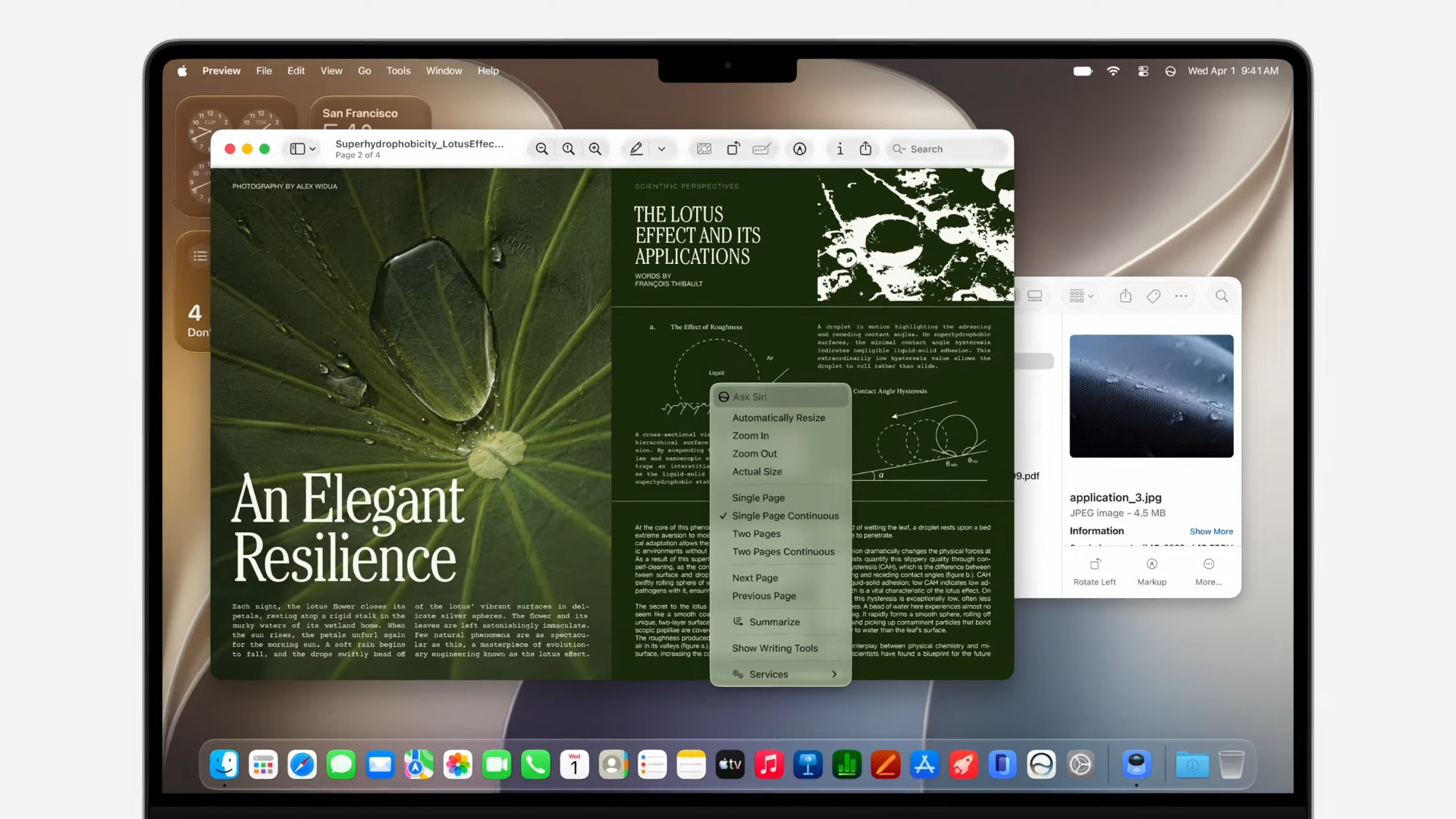The image size is (1456, 819).
Task: Select the highlight pen tool in Preview
Action: (636, 149)
